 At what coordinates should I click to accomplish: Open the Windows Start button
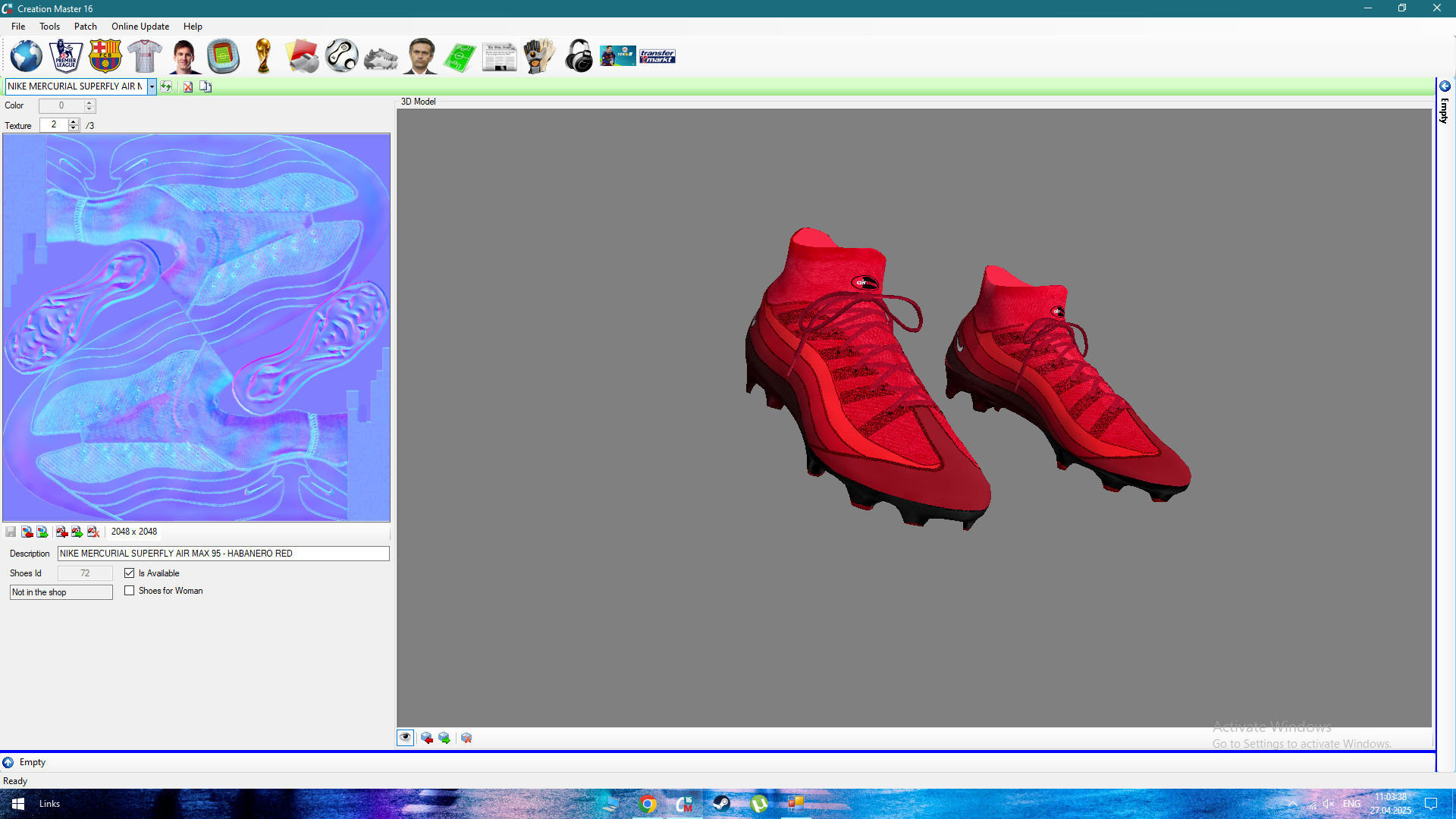(18, 804)
